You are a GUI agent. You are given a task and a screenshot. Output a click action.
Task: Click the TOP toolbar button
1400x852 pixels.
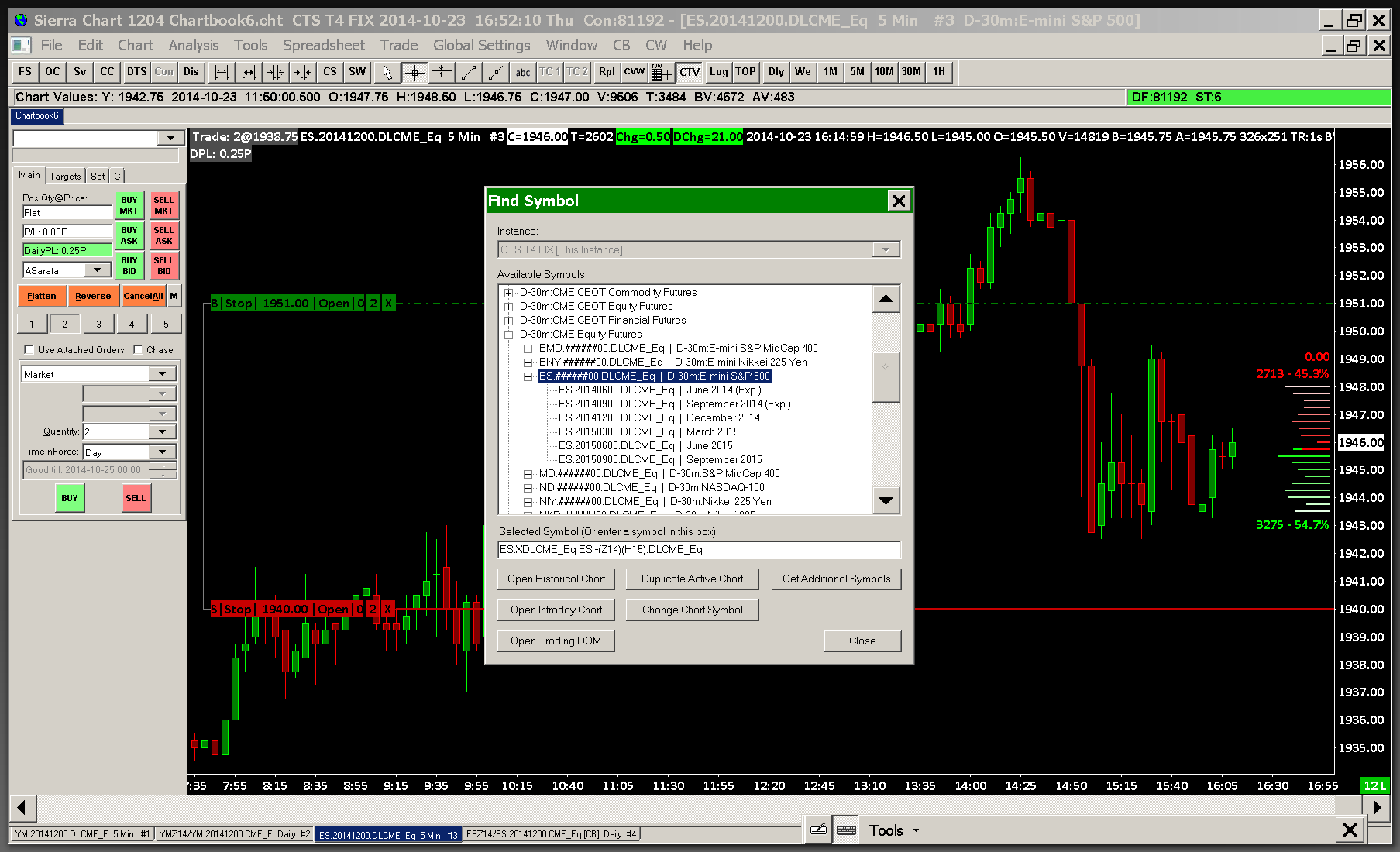[745, 72]
